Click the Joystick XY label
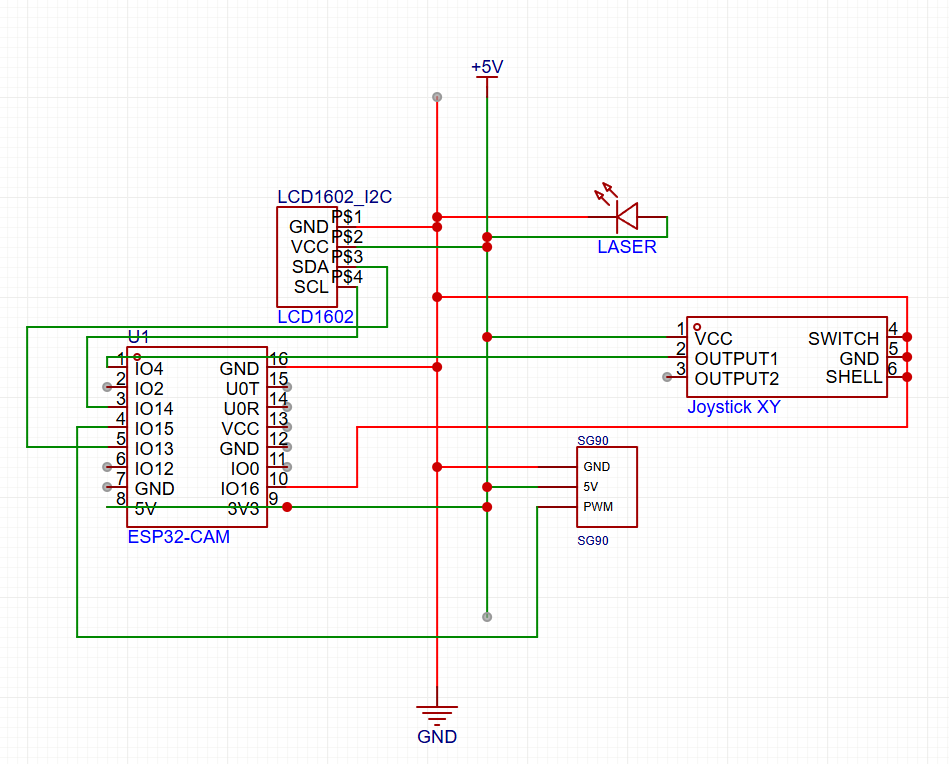 pos(734,407)
